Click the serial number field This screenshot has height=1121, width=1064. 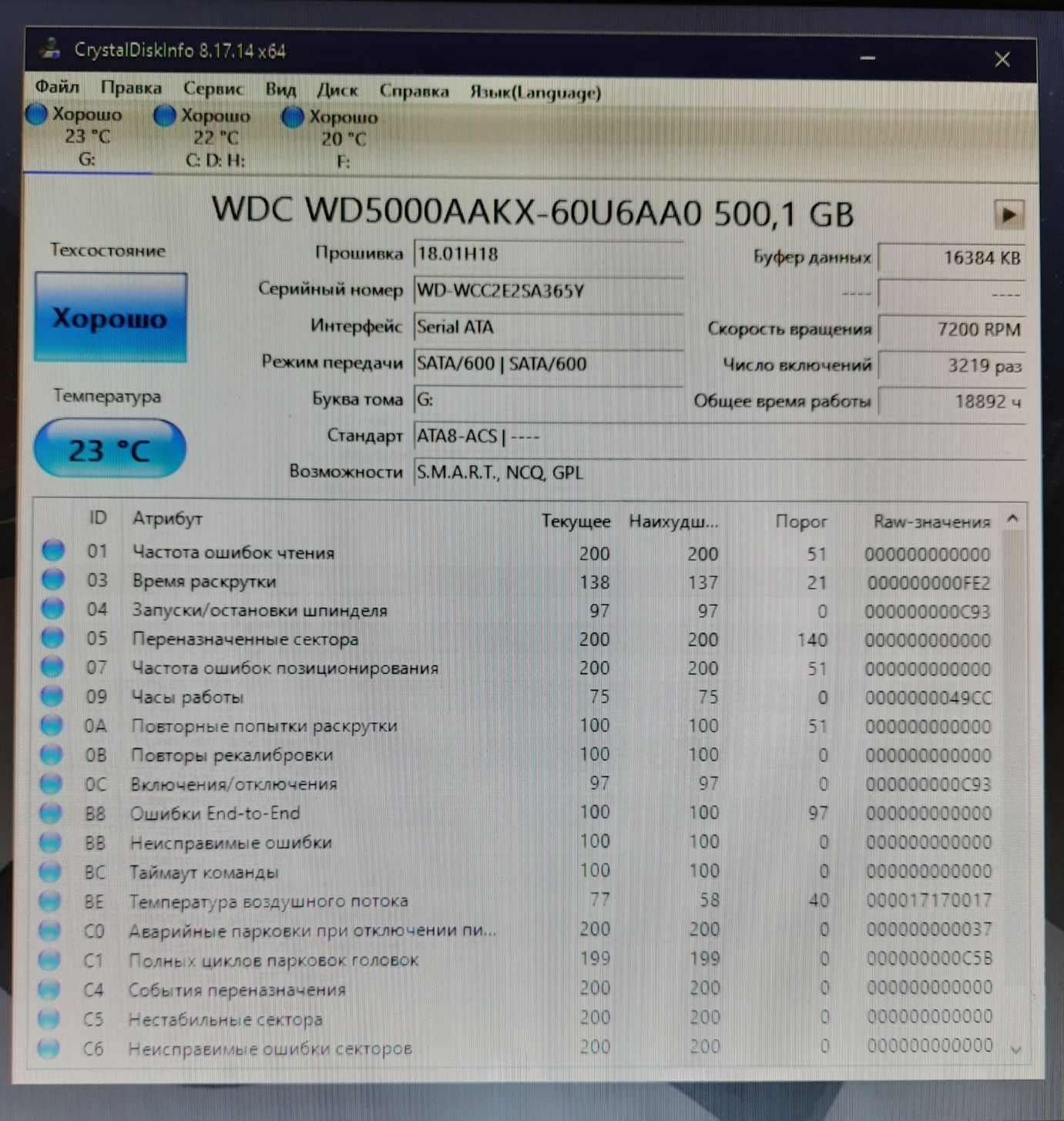coord(549,290)
